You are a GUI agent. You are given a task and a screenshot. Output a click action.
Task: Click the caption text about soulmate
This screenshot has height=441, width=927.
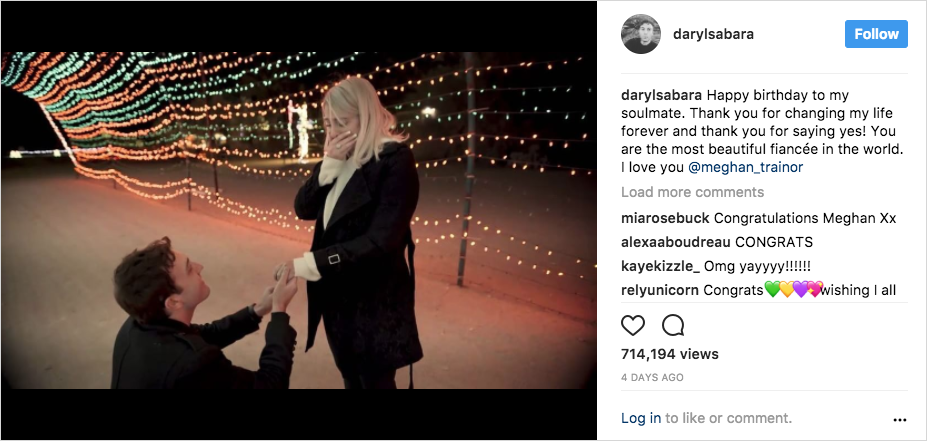tap(763, 131)
